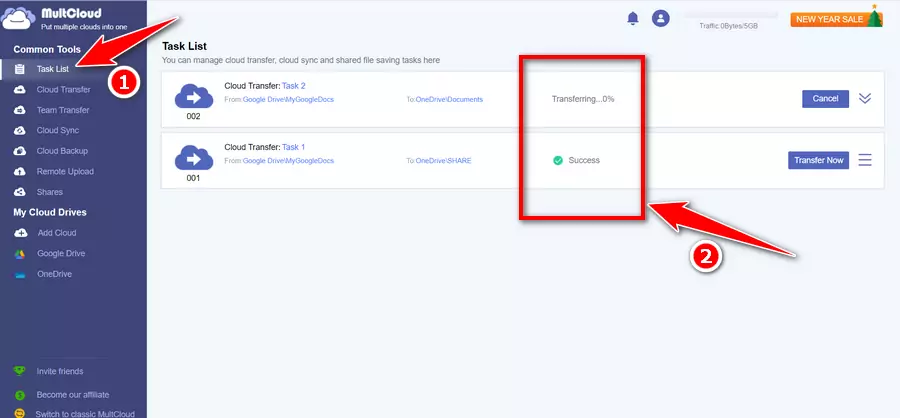Screen dimensions: 900x418
Task: Click the Team Transfer sidebar icon
Action: tap(20, 110)
